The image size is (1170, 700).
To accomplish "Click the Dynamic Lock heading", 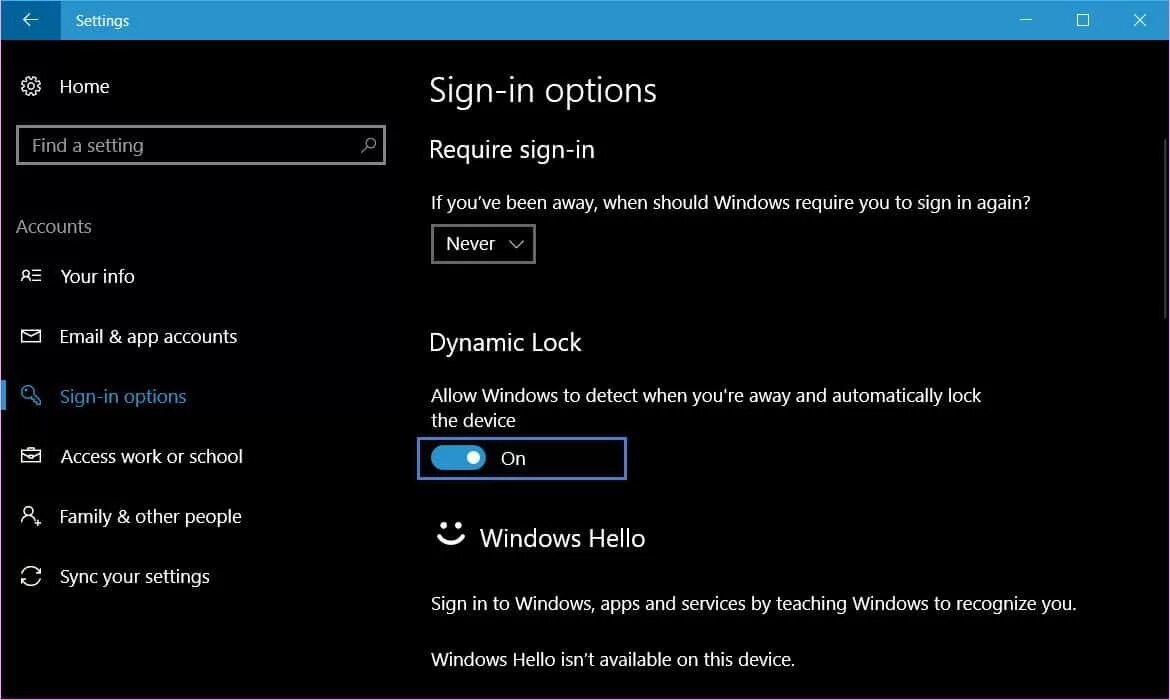I will [505, 343].
